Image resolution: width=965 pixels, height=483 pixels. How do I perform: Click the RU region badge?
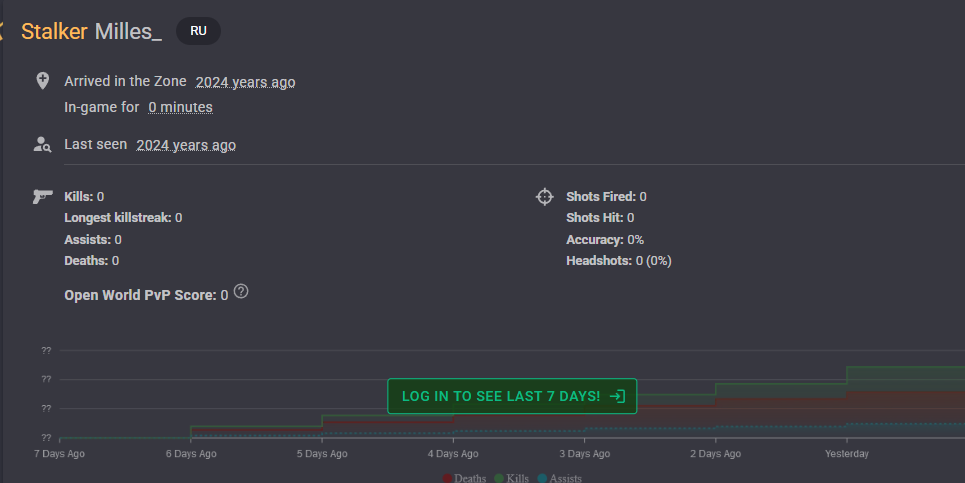tap(198, 31)
